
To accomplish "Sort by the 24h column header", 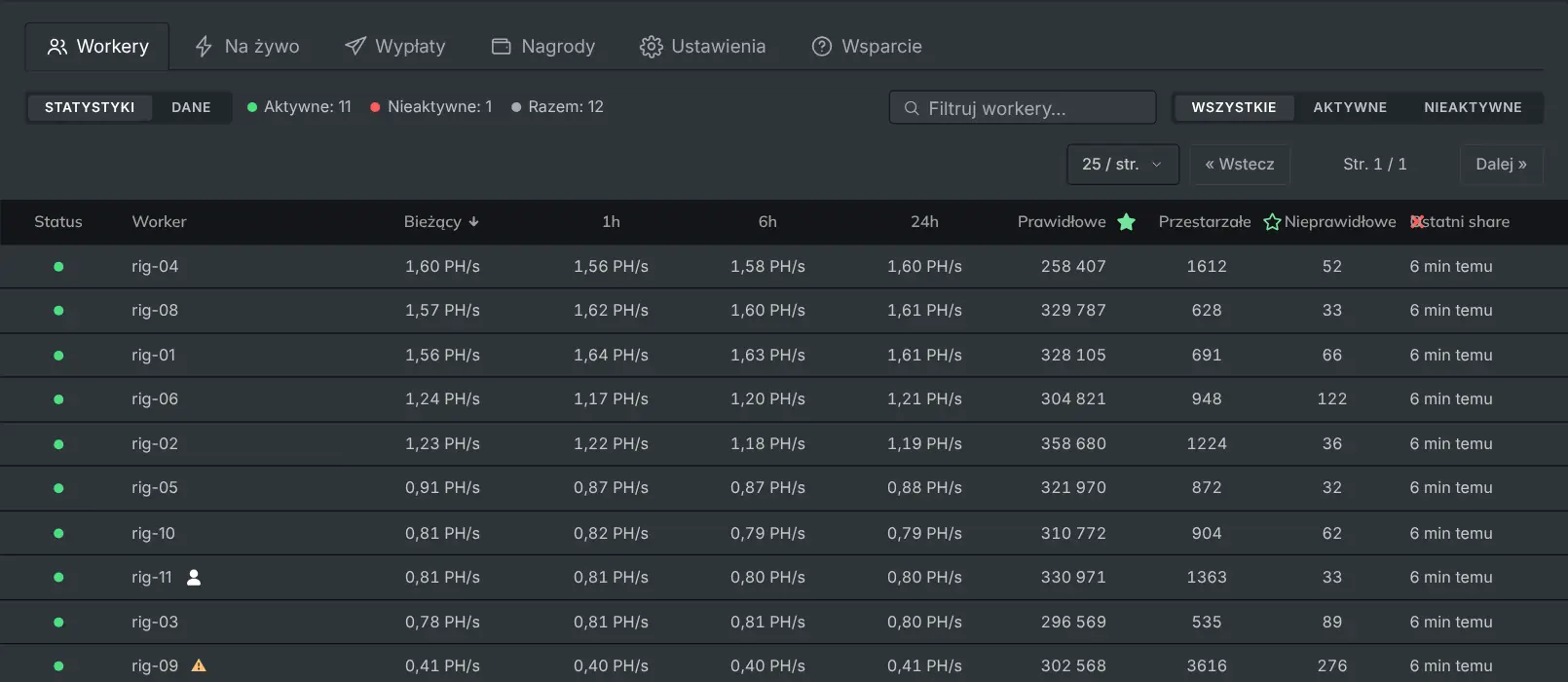I will [924, 222].
